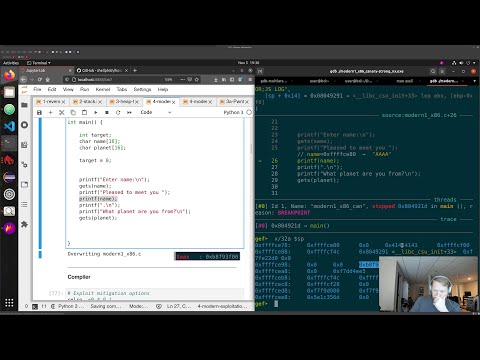Click Activities in the top bar
Image resolution: width=480 pixels, height=360 pixels.
point(11,63)
